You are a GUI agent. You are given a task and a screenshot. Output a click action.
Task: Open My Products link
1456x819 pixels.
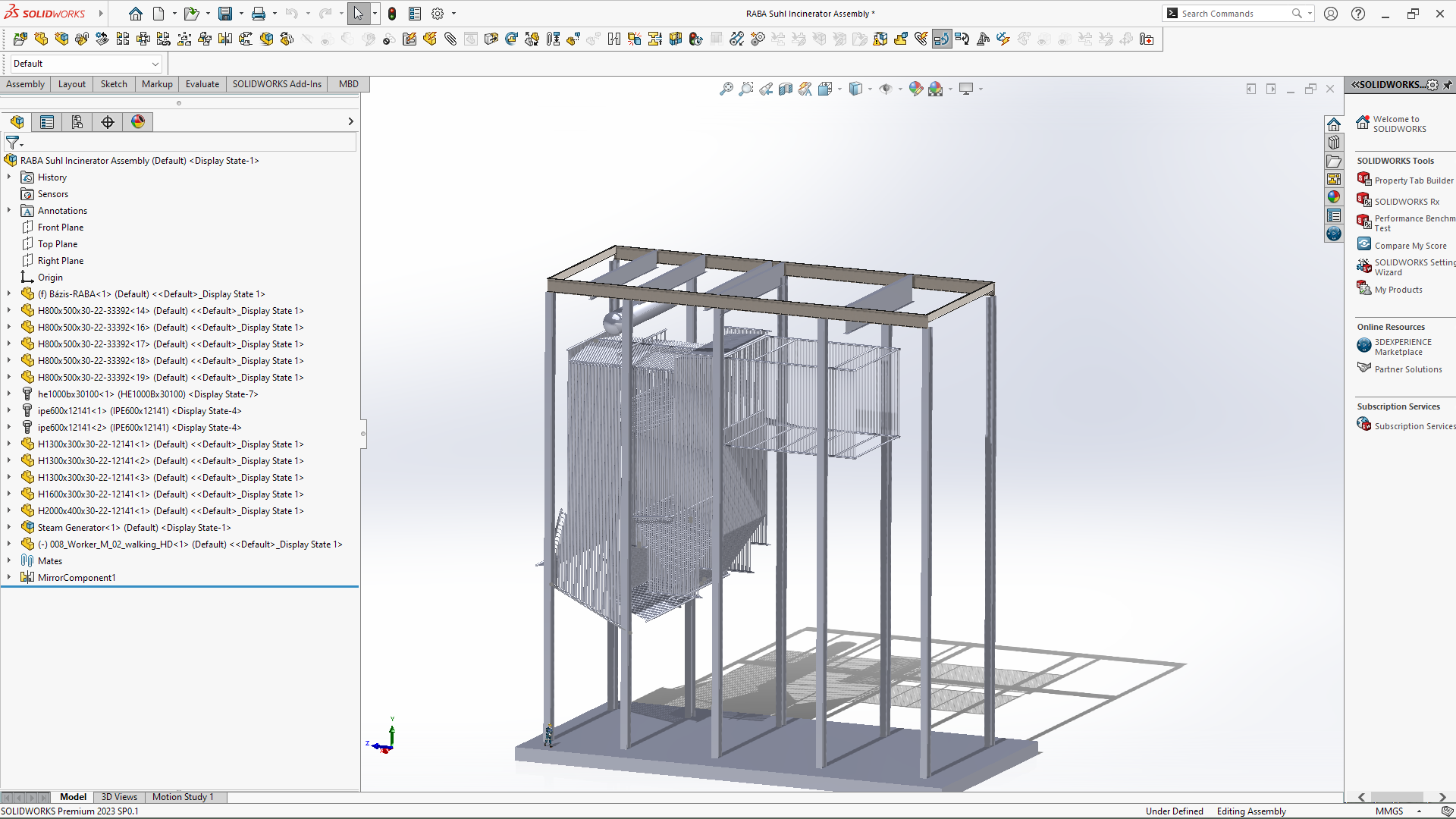click(1398, 290)
